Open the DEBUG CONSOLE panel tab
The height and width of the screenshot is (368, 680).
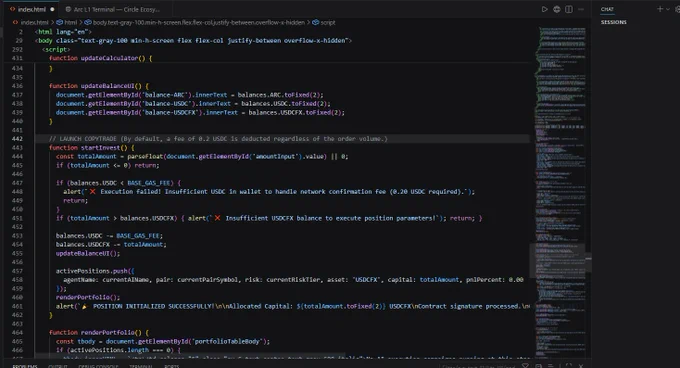coord(98,366)
